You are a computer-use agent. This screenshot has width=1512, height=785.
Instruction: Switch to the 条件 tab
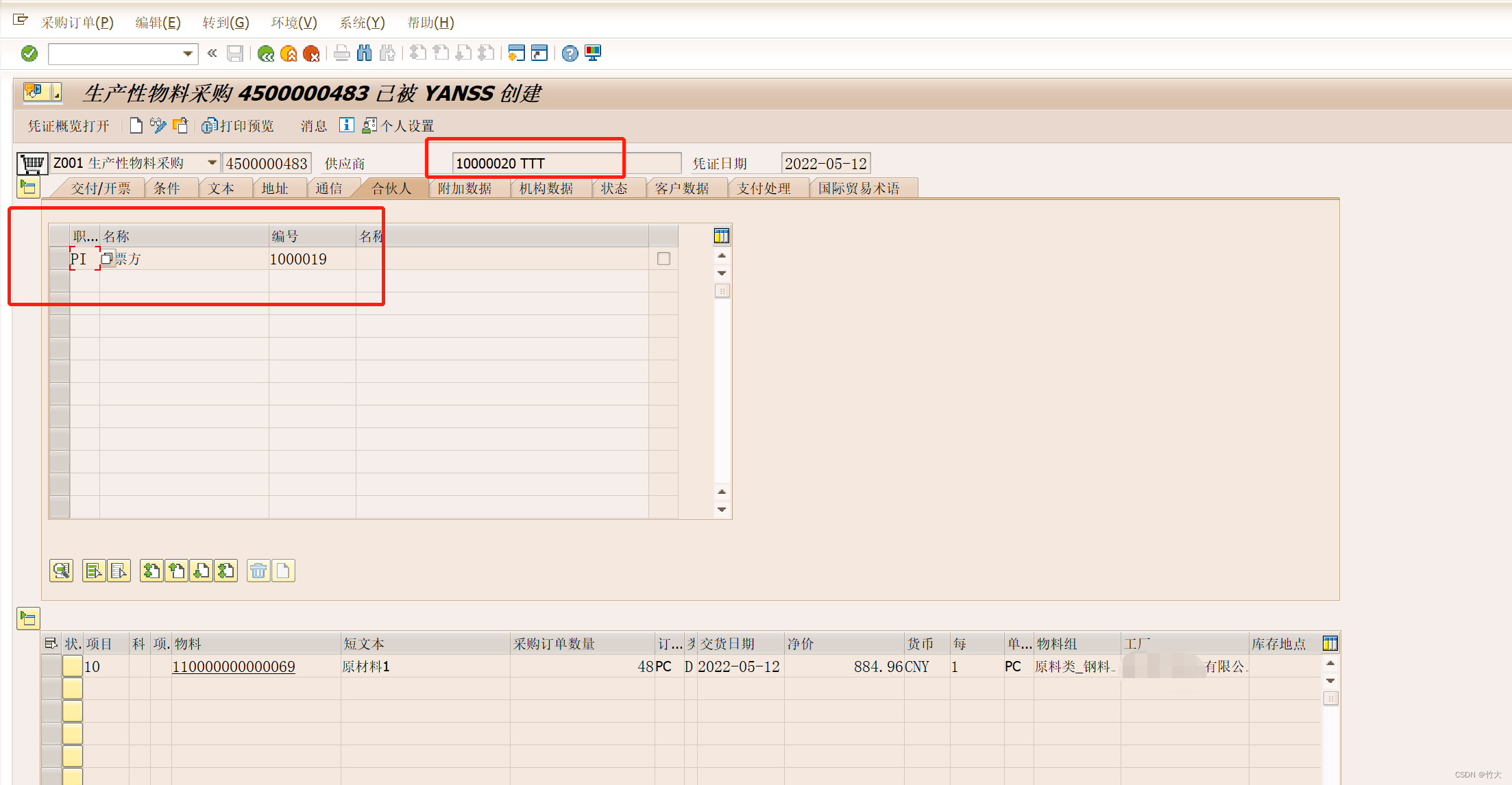pos(167,188)
